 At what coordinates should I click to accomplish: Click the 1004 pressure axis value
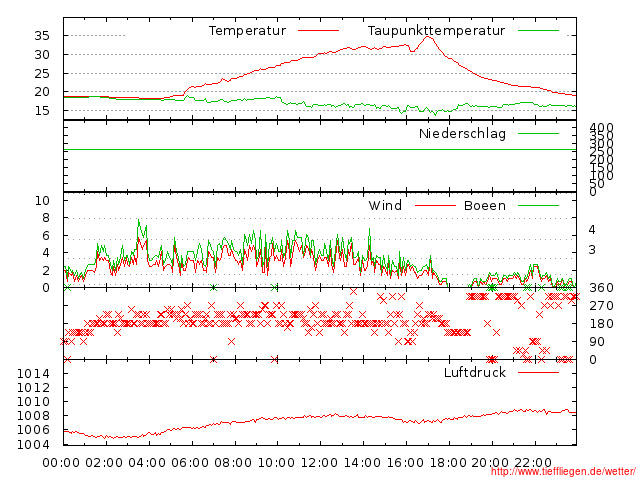[33, 444]
